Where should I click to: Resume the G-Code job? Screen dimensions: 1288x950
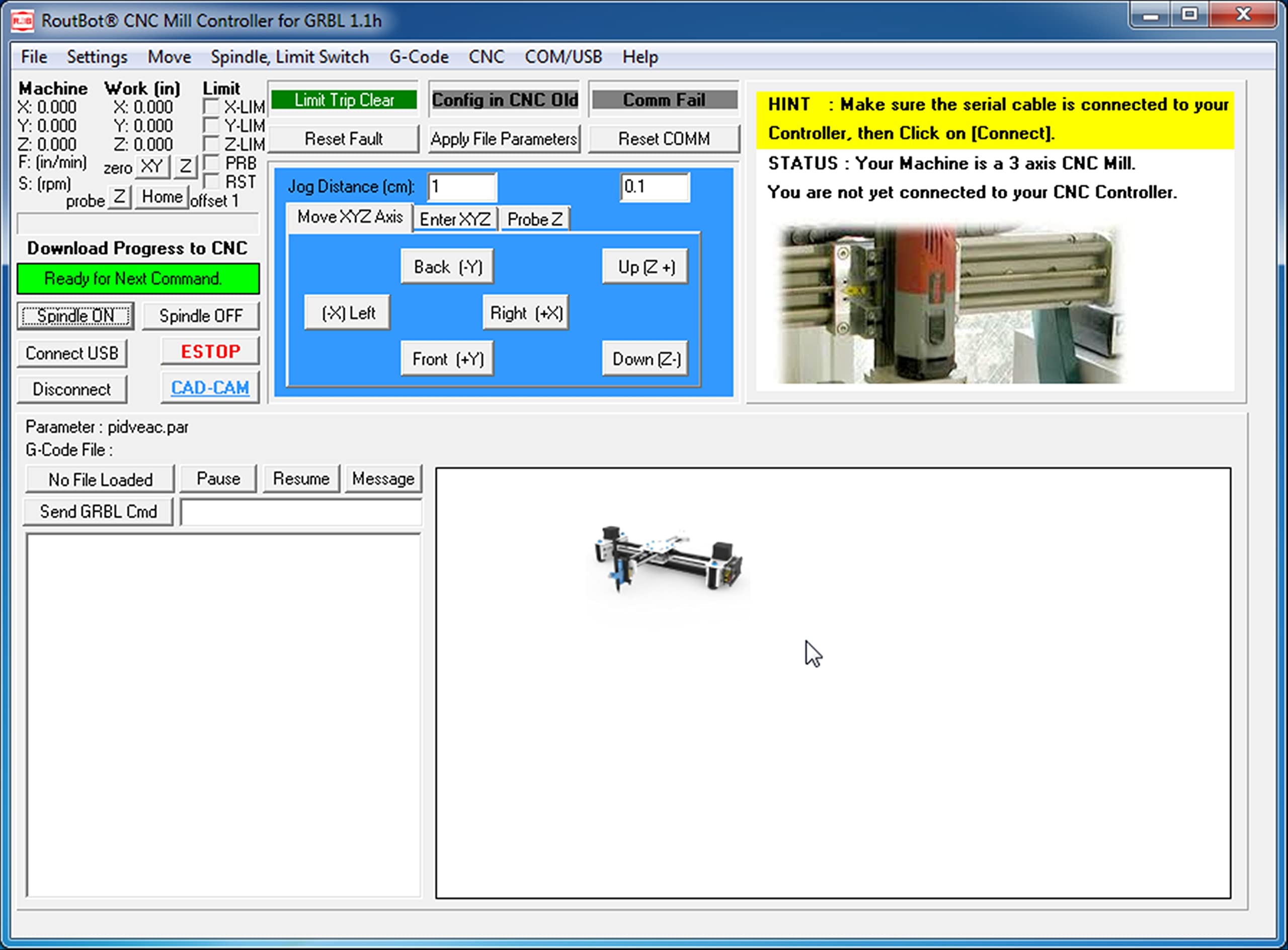coord(301,479)
